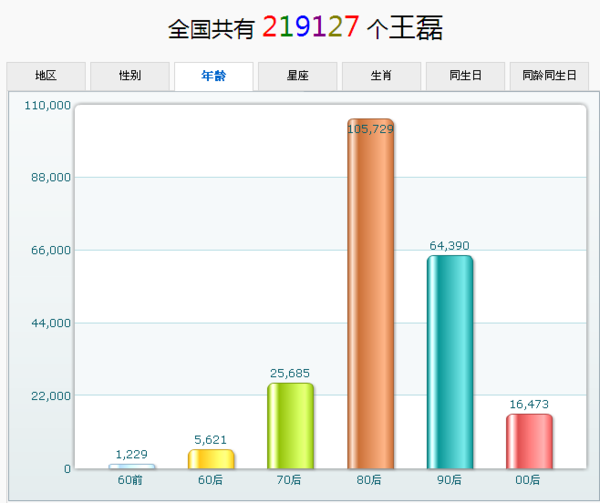Click the 80后 axis label

click(369, 480)
